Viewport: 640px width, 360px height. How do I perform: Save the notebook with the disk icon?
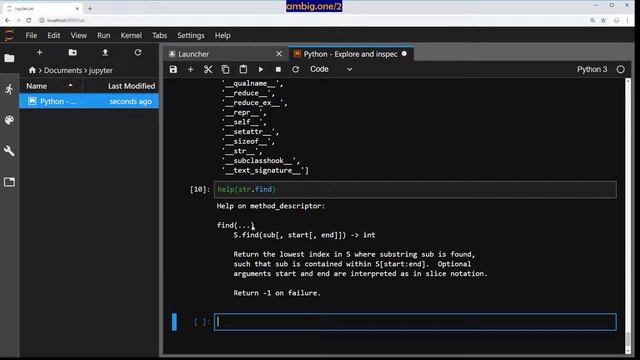pyautogui.click(x=173, y=69)
